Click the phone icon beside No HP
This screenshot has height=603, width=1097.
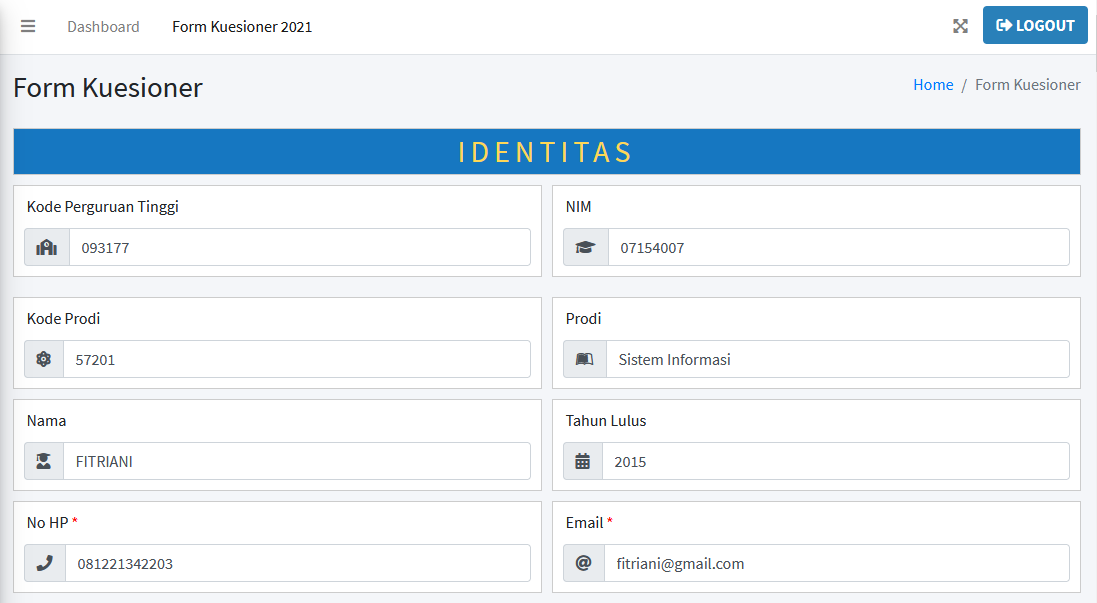pos(45,564)
